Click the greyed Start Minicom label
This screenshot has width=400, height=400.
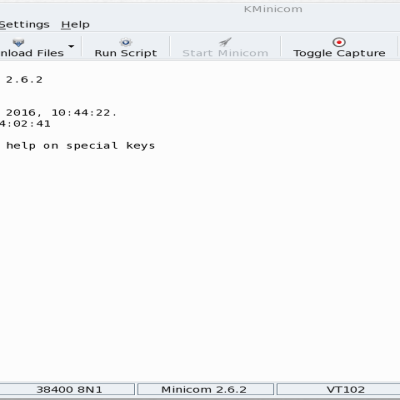coord(225,53)
